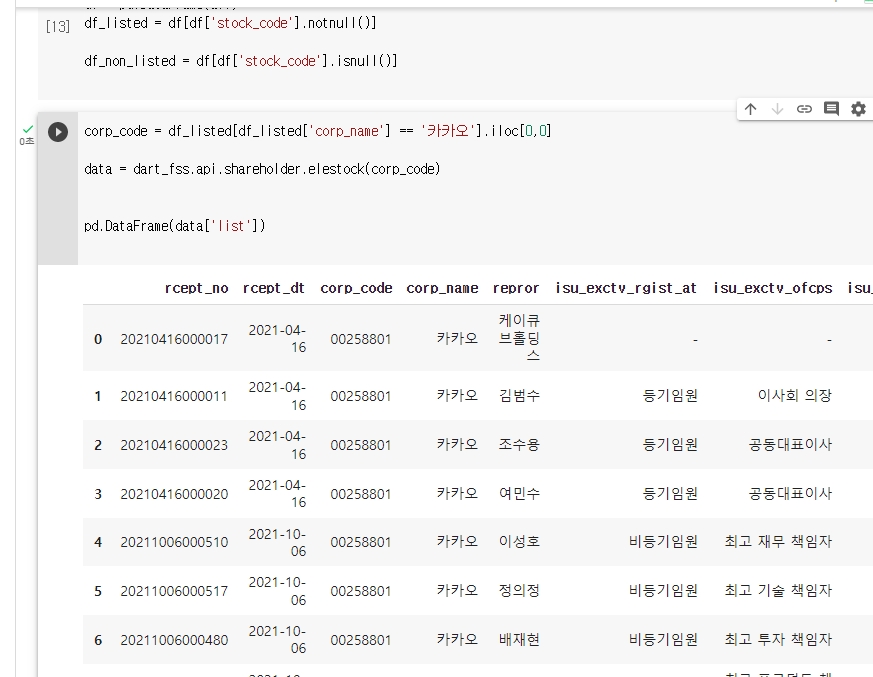
Task: Click date 2021-10-06 in row 5
Action: (x=277, y=591)
